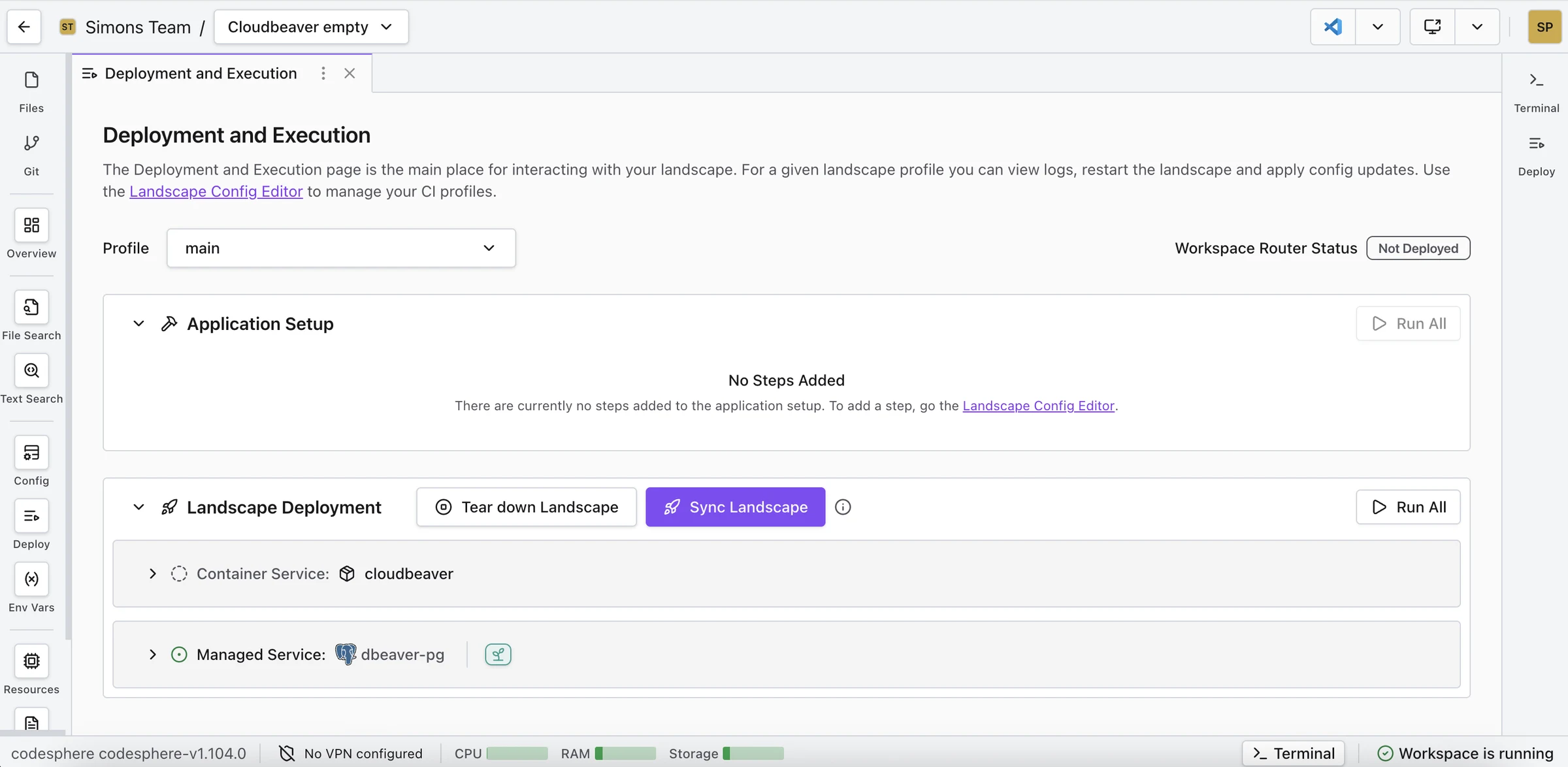Image resolution: width=1568 pixels, height=767 pixels.
Task: Collapse the Application Setup section
Action: tap(139, 323)
